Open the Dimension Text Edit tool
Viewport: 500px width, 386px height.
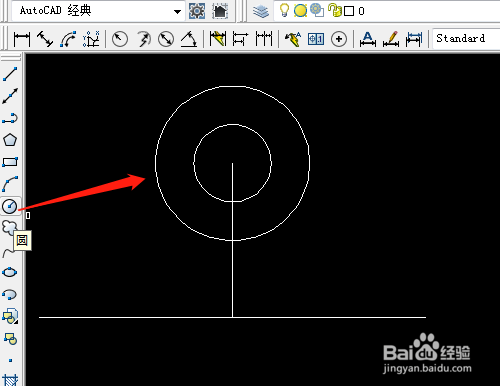pyautogui.click(x=391, y=39)
